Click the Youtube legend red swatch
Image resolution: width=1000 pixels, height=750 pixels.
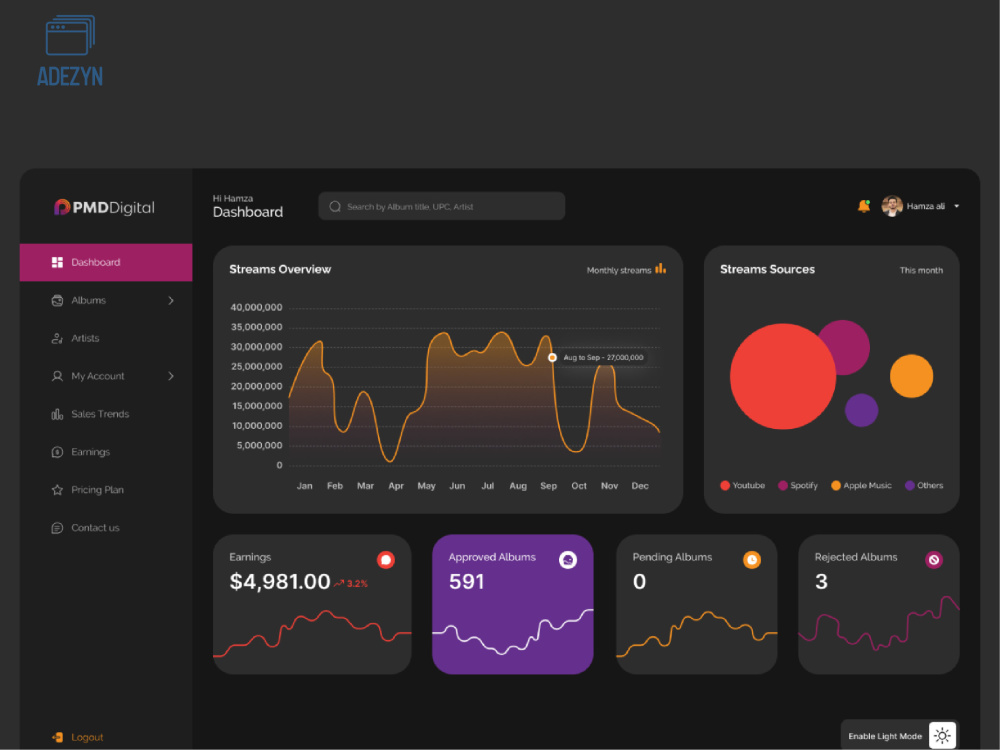pos(724,485)
